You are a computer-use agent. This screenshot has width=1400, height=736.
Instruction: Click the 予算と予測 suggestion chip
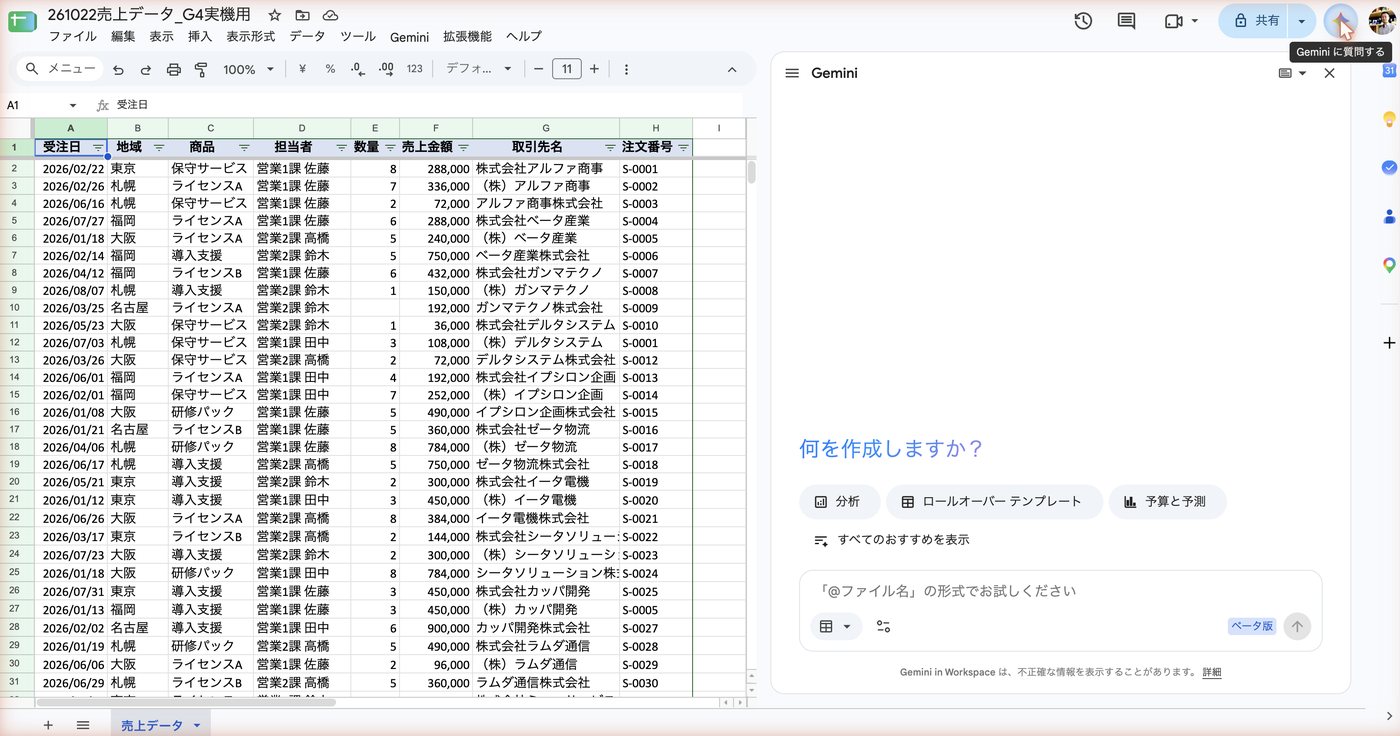click(x=1167, y=502)
